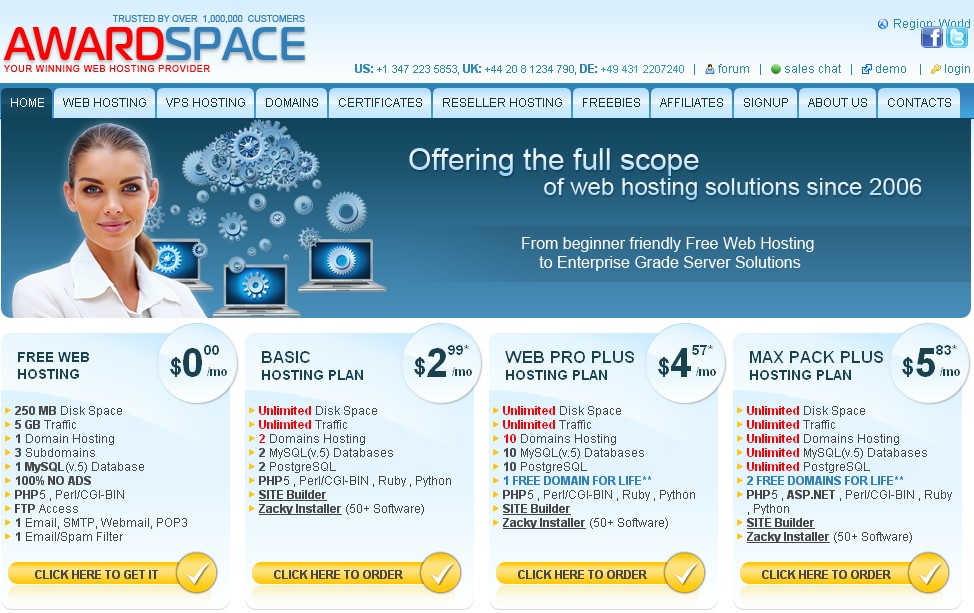Click the $5.83/mo price bubble
974x613 pixels.
pyautogui.click(x=931, y=363)
